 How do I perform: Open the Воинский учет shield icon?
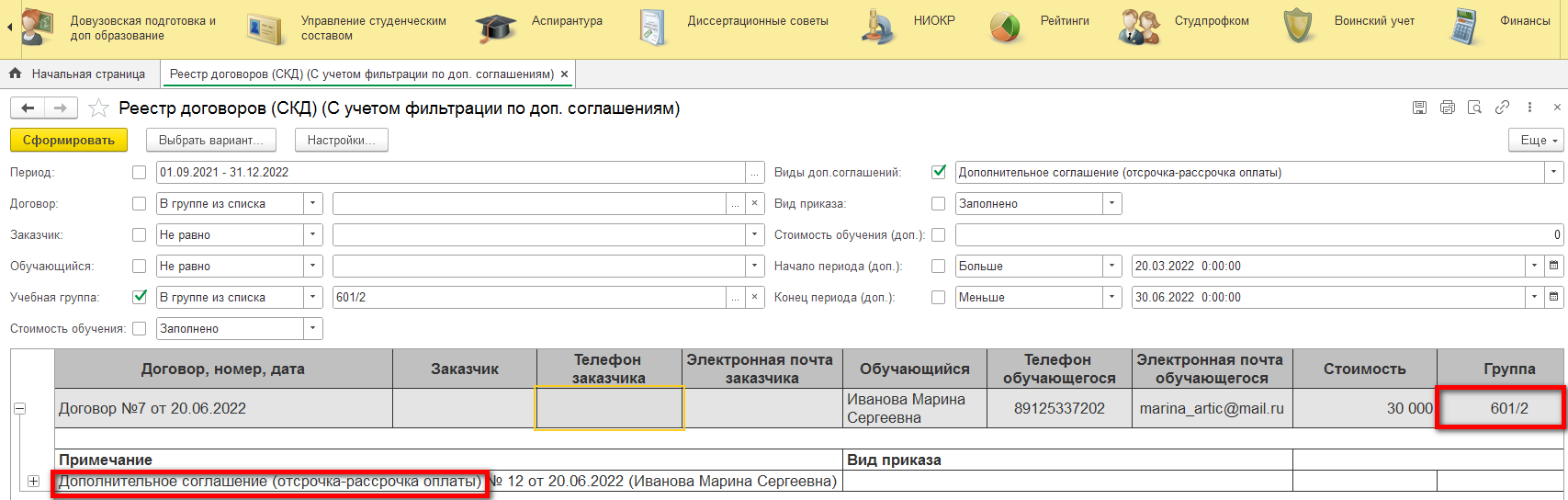(x=1298, y=27)
